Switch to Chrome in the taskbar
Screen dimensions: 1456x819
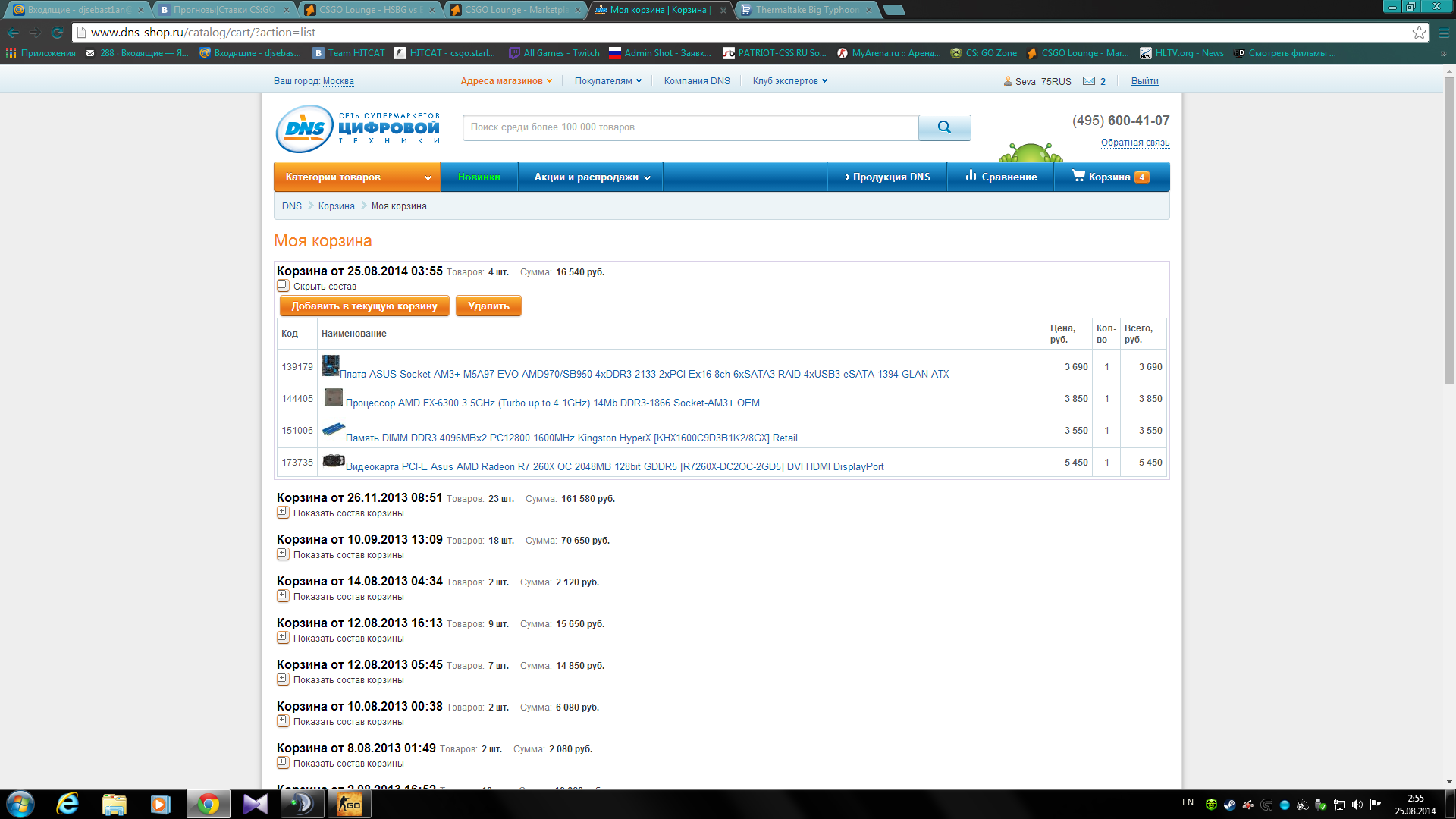(x=208, y=804)
